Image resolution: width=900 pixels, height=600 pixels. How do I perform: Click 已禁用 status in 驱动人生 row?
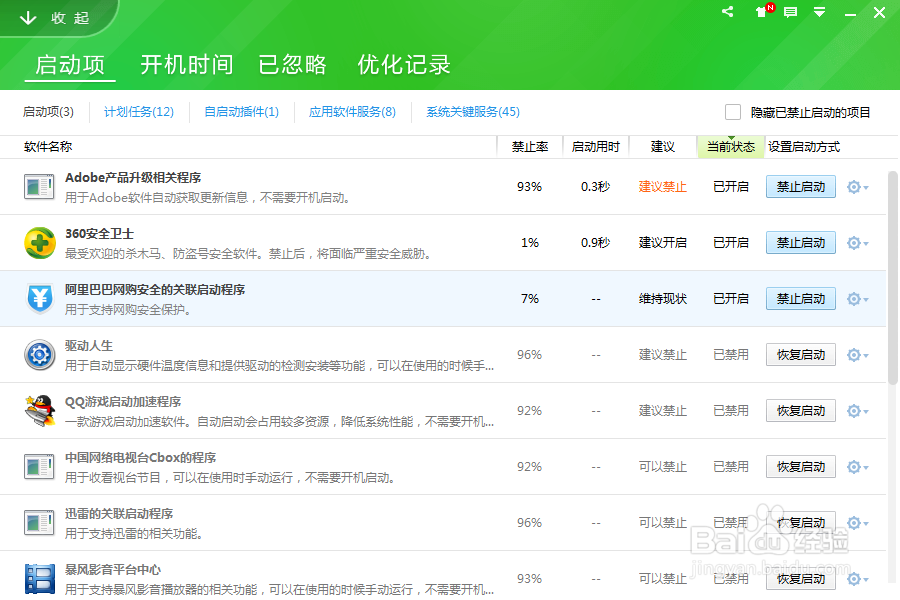(x=731, y=355)
